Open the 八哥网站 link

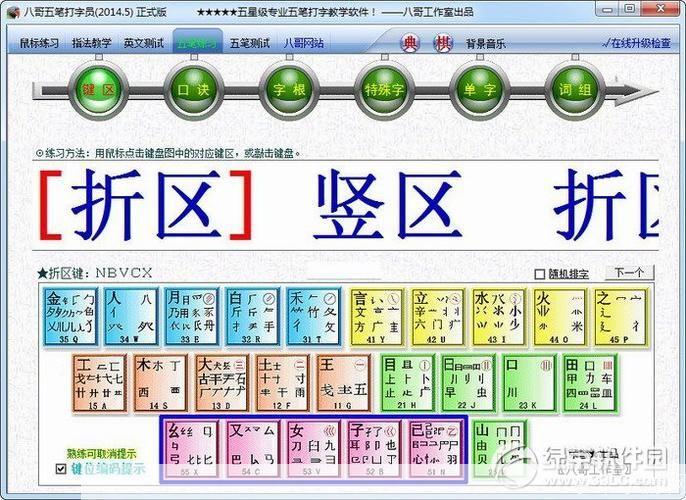click(x=302, y=44)
